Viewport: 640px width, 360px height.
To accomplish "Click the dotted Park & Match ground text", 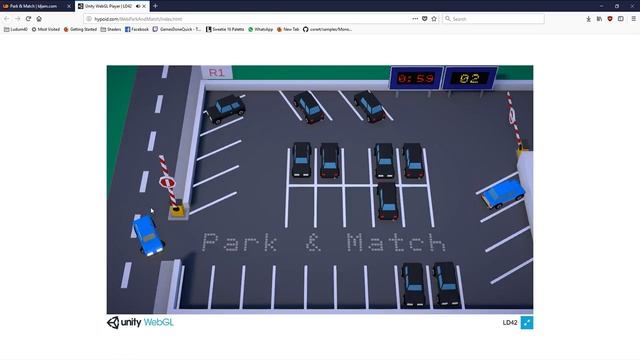I will coord(324,242).
